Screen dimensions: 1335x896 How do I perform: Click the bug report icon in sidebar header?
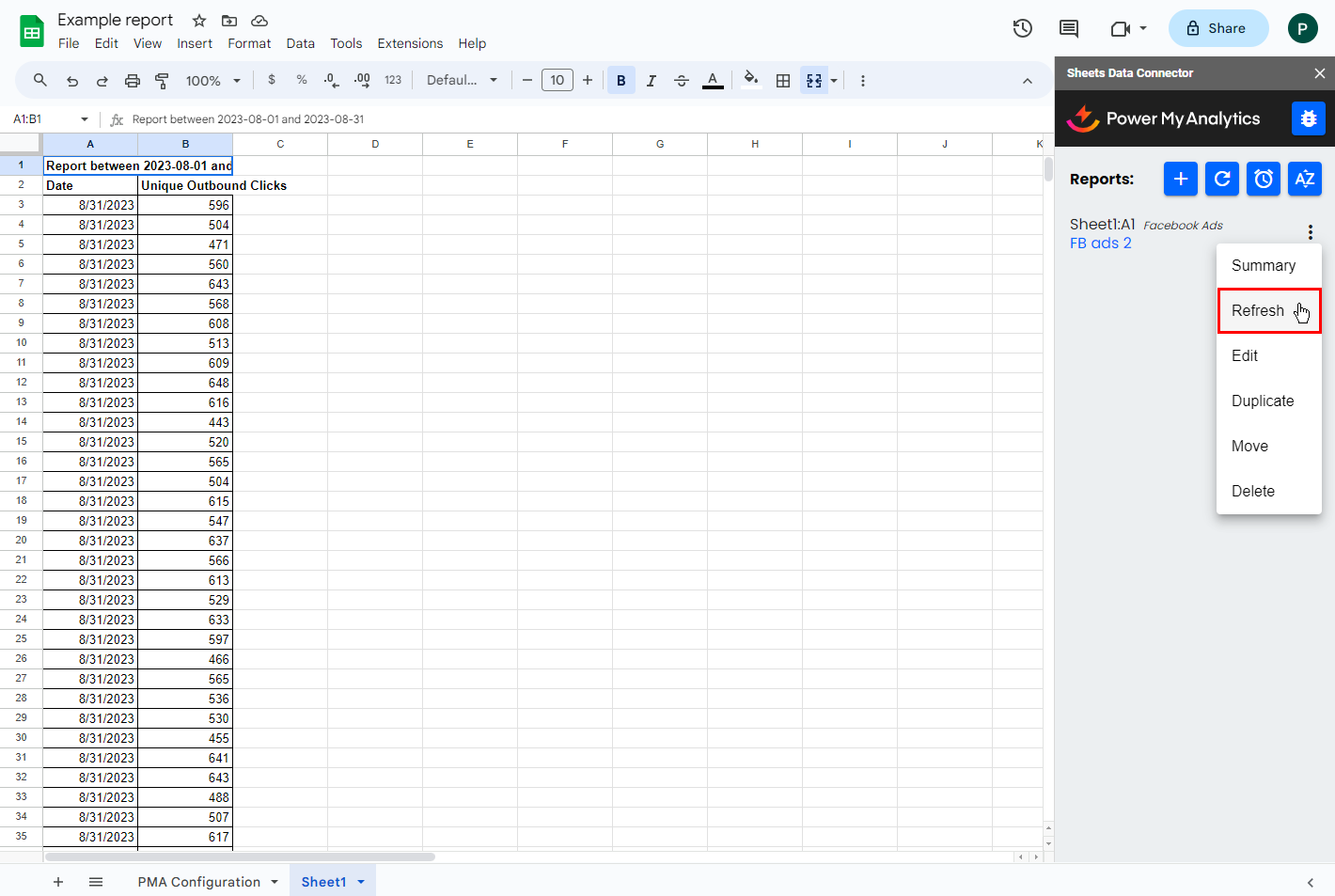pos(1308,118)
